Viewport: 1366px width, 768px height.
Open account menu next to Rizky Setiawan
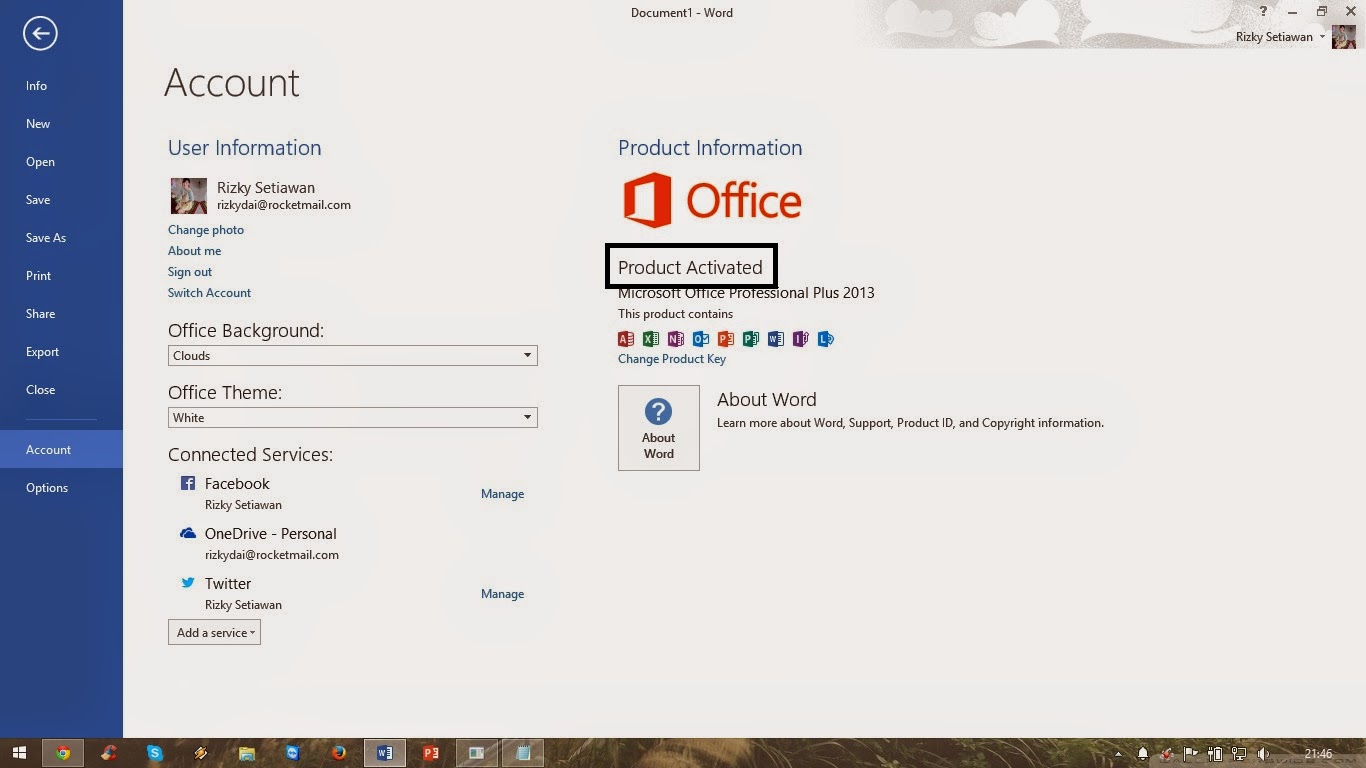(1322, 37)
